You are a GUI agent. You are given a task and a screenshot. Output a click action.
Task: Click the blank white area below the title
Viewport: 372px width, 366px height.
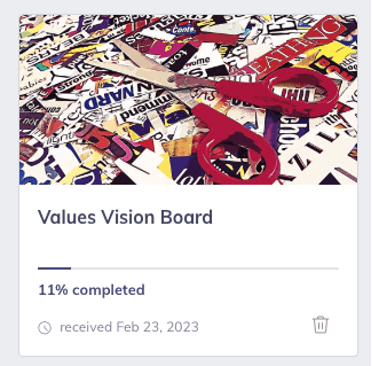tap(188, 247)
